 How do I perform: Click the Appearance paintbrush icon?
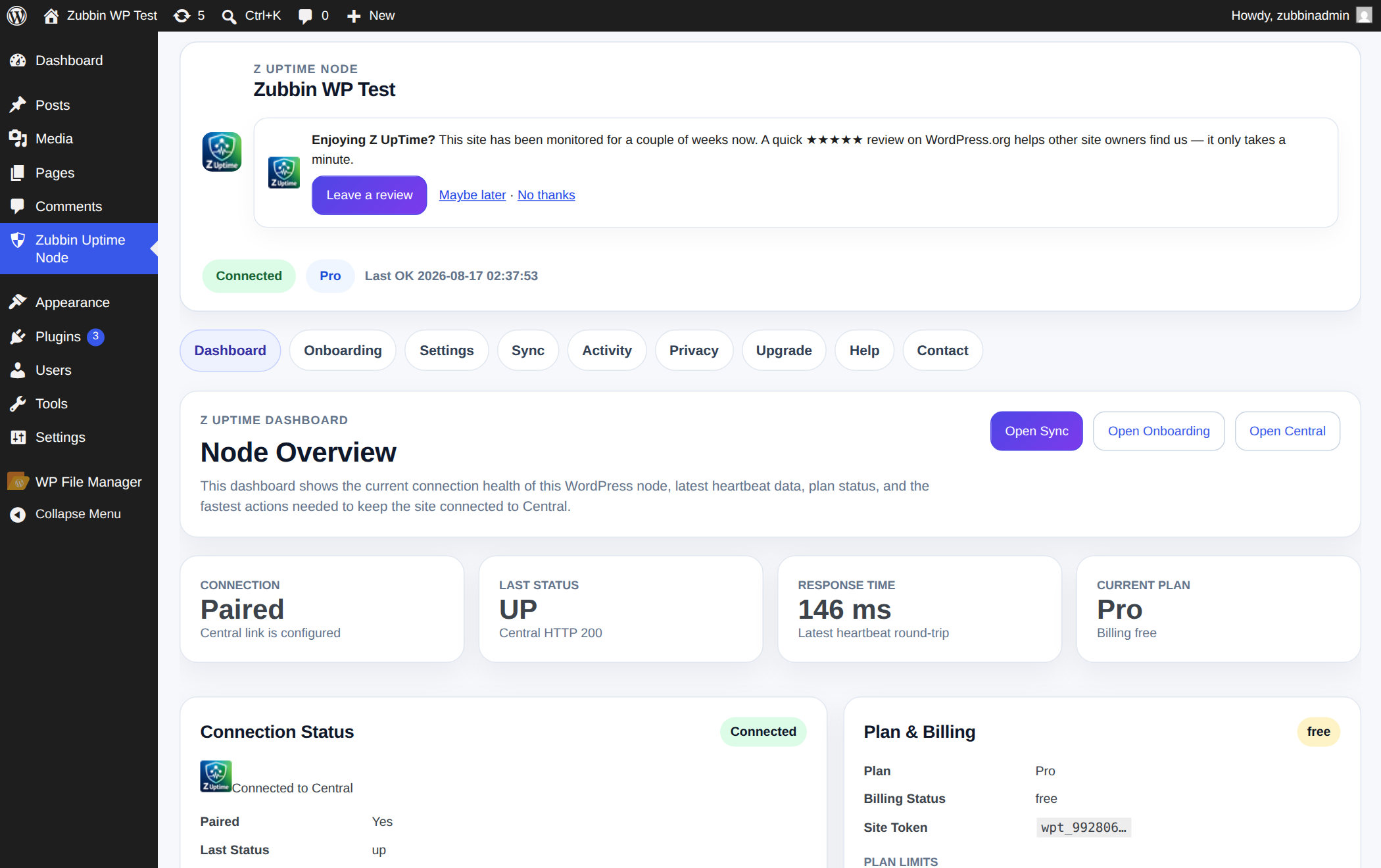(18, 302)
